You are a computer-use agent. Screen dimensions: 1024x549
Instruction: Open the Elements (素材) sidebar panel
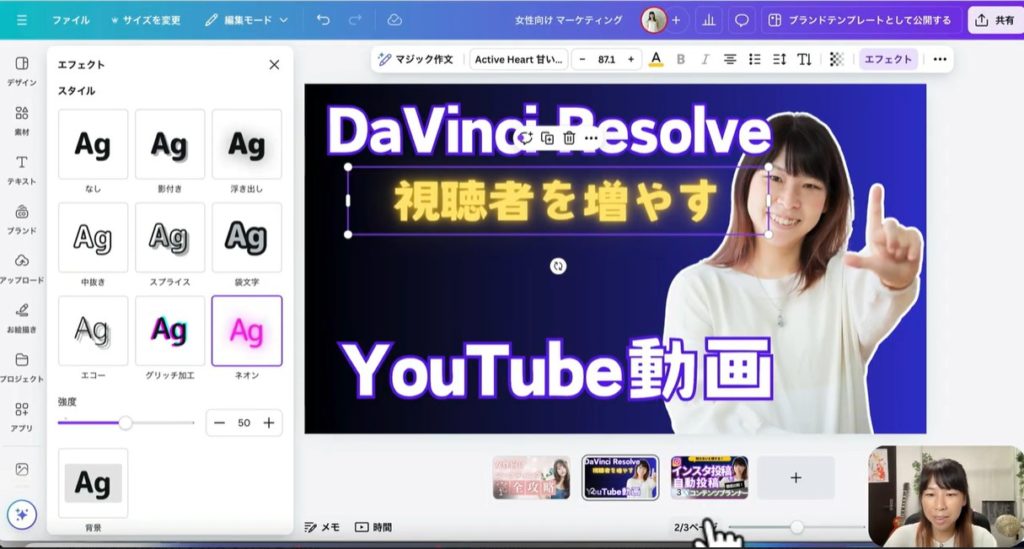[x=22, y=119]
